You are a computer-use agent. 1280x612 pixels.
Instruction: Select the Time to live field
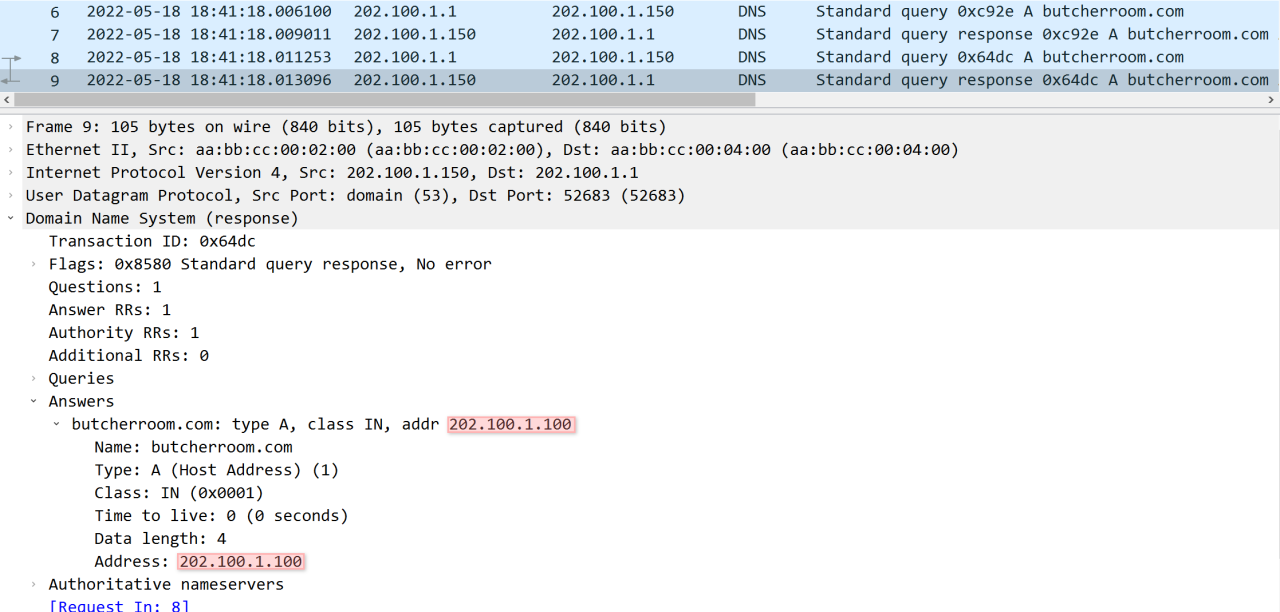tap(221, 516)
